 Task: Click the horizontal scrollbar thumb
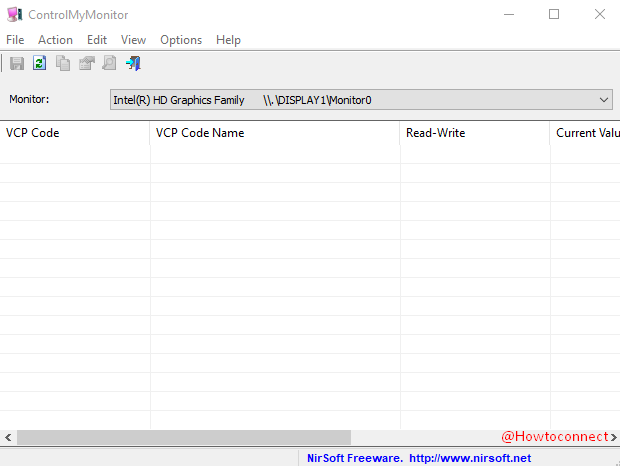pyautogui.click(x=184, y=438)
